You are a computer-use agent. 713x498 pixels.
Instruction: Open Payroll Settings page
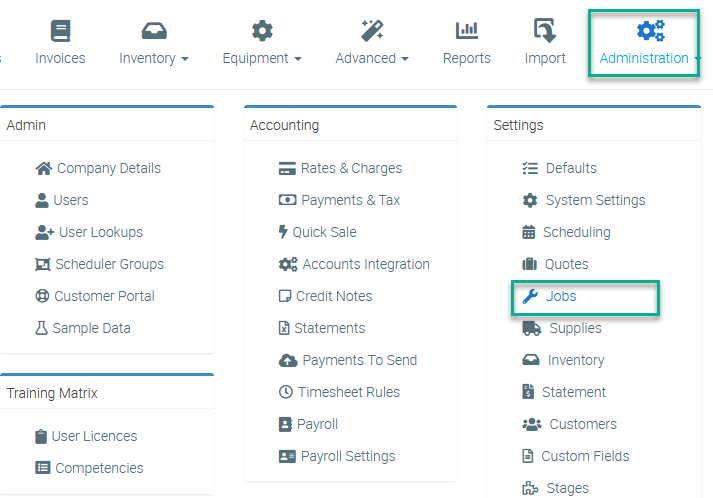tap(348, 456)
